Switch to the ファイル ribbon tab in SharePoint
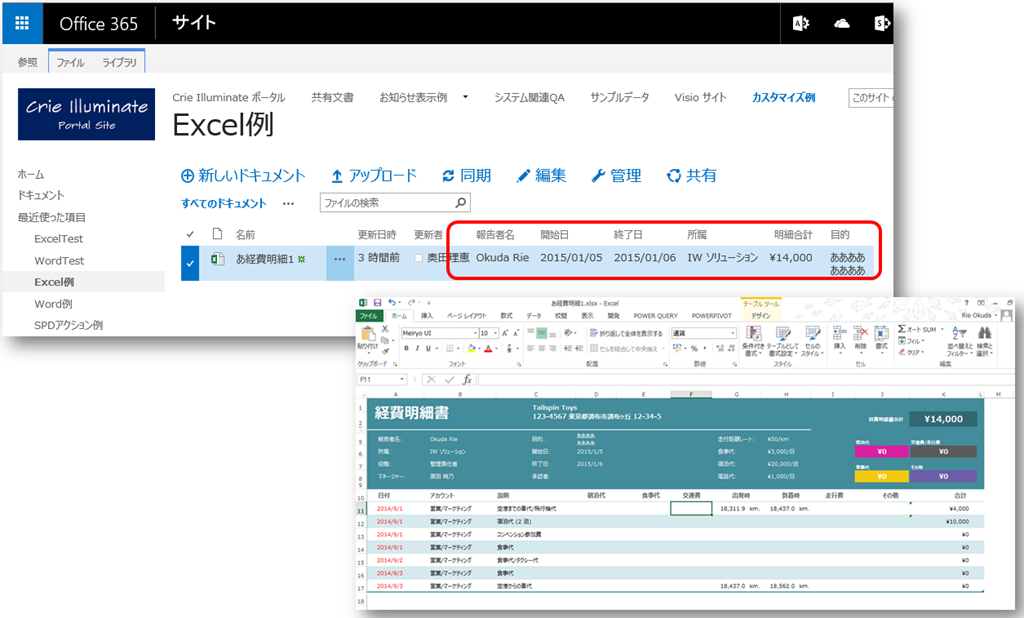 tap(70, 63)
